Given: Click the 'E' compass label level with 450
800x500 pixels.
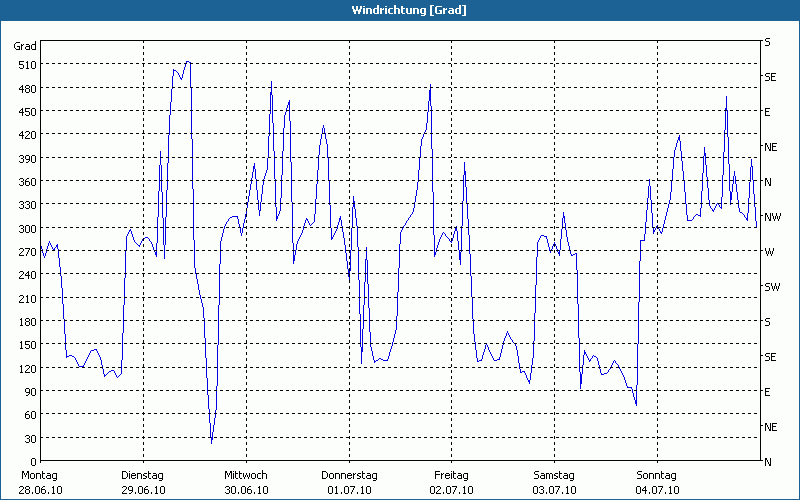Looking at the screenshot, I should click(767, 112).
